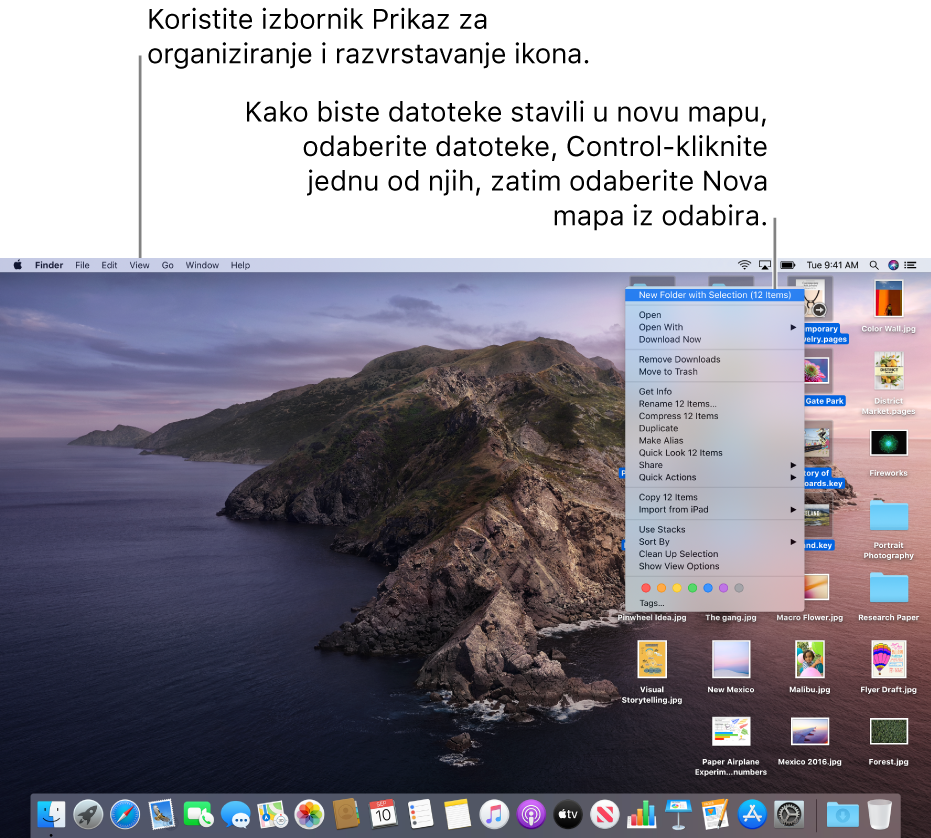
Task: Open Messages from the Dock
Action: pos(235,814)
